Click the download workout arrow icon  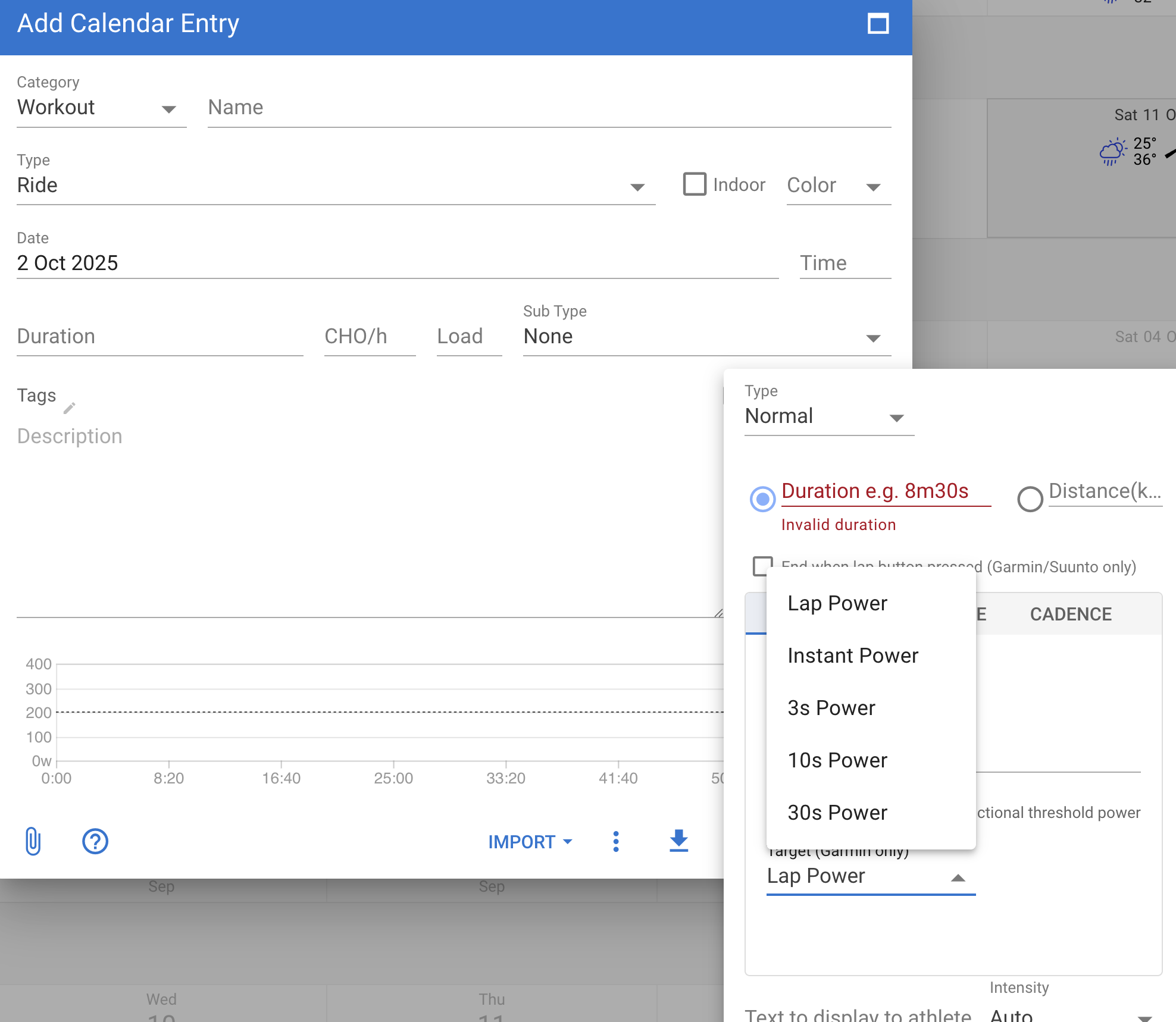click(x=678, y=841)
